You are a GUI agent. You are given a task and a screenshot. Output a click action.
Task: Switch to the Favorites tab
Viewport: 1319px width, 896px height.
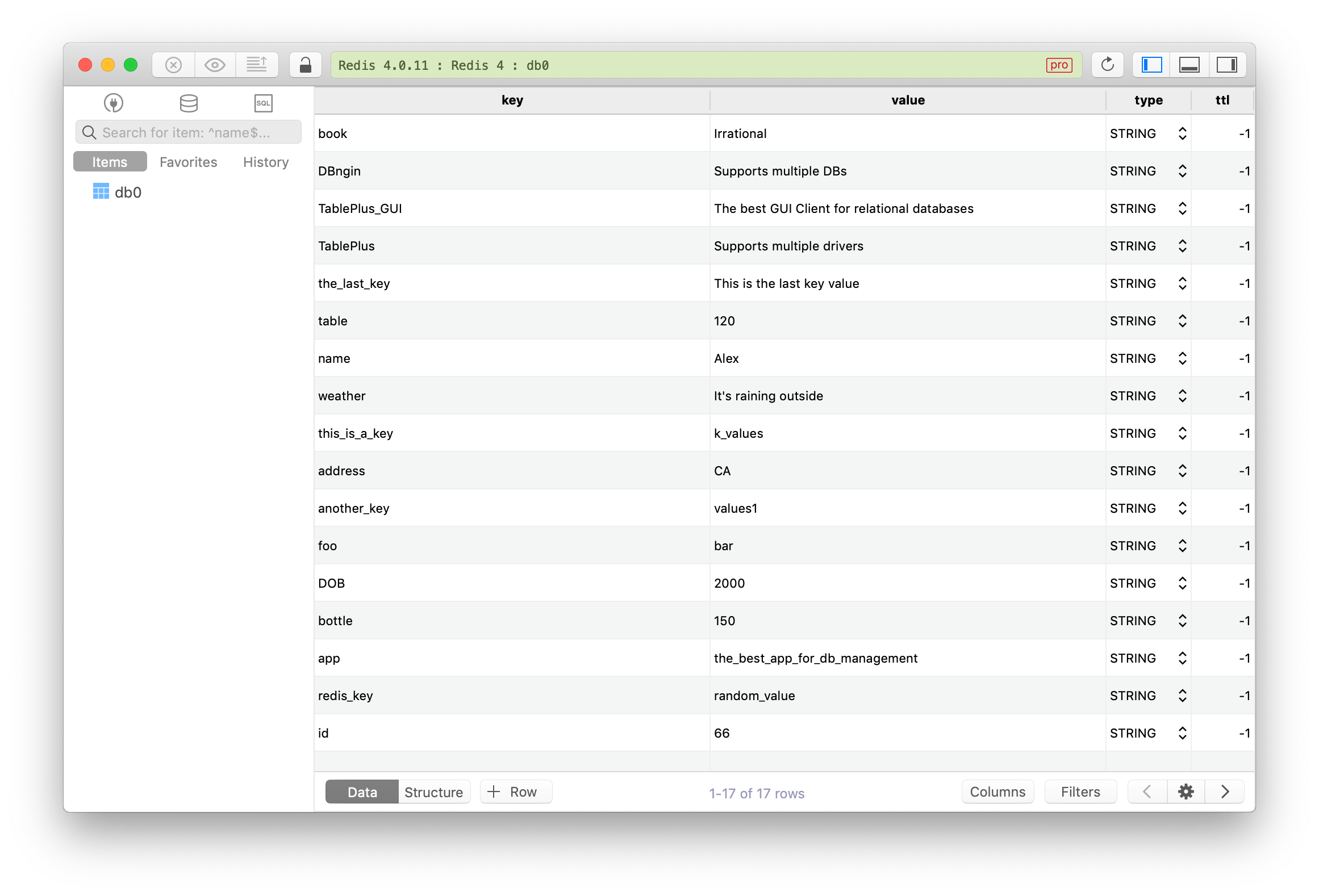coord(188,162)
